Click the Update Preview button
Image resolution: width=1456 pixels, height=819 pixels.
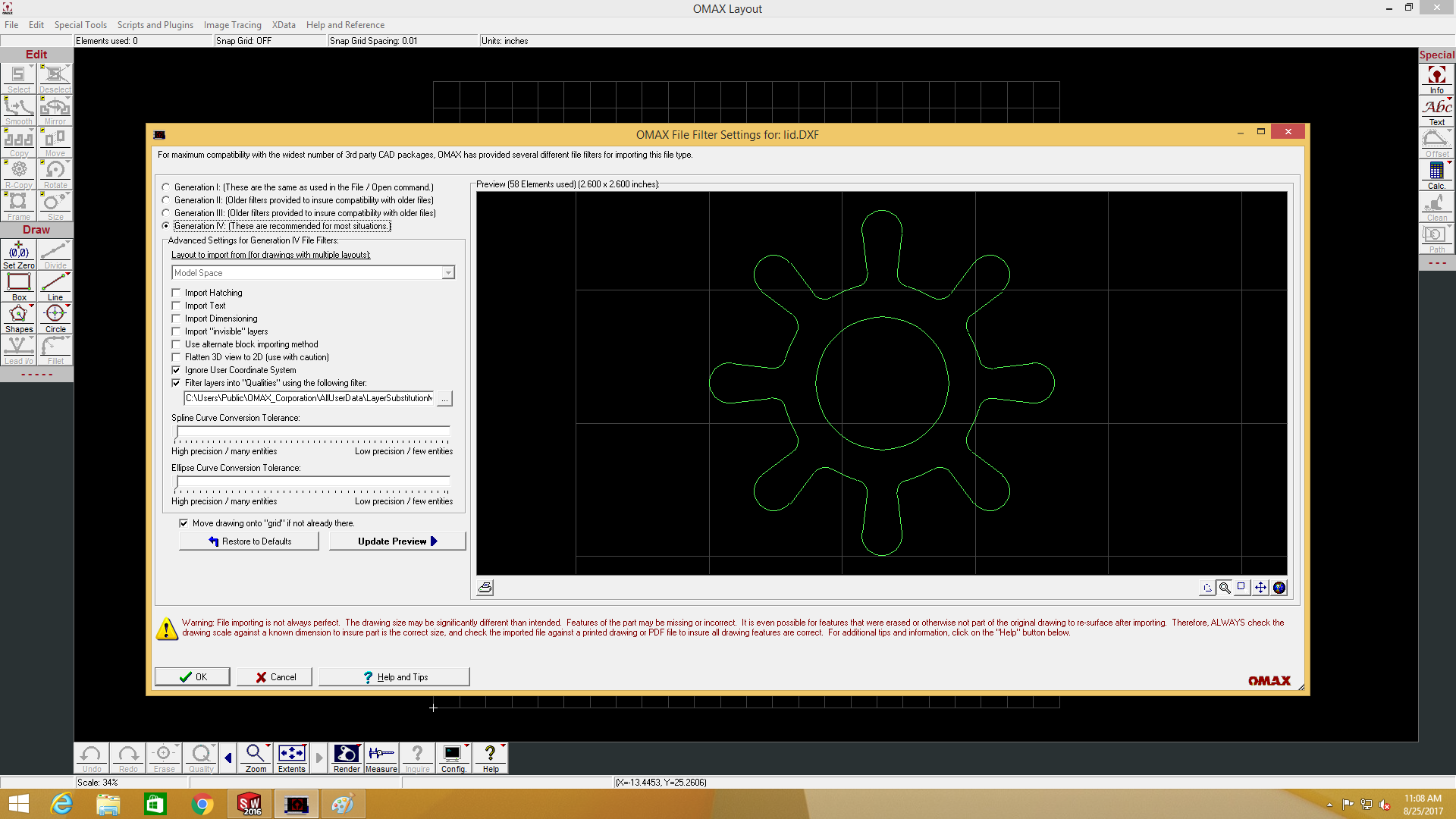(x=397, y=541)
